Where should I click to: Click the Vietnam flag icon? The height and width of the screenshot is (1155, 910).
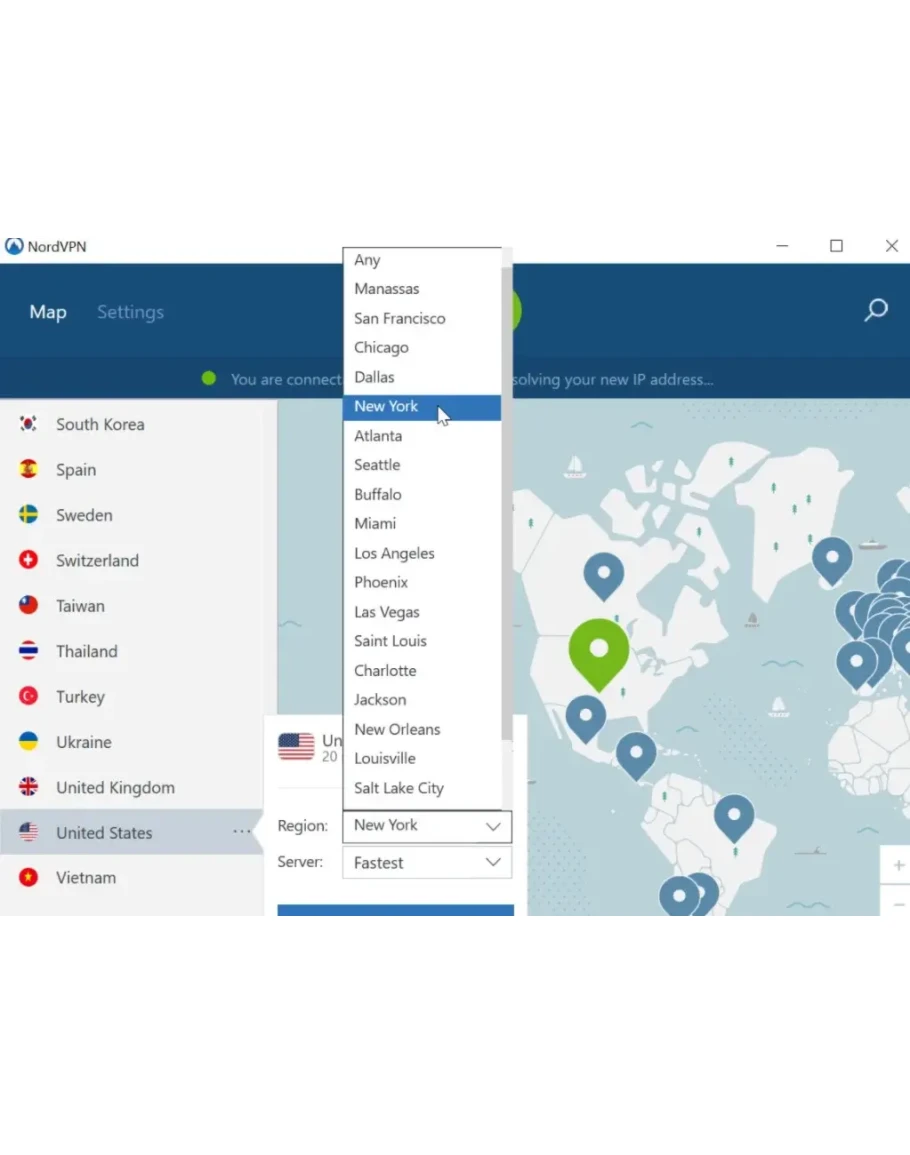point(29,878)
